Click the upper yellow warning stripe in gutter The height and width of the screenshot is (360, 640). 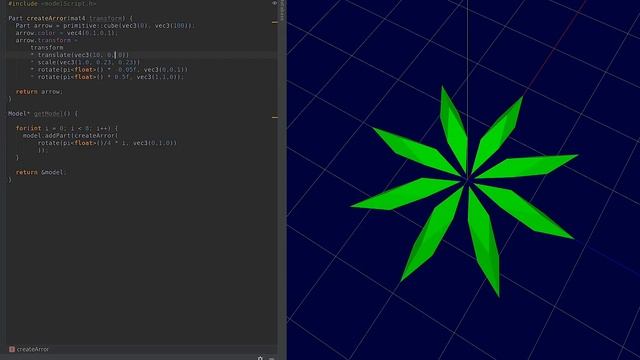pos(275,22)
